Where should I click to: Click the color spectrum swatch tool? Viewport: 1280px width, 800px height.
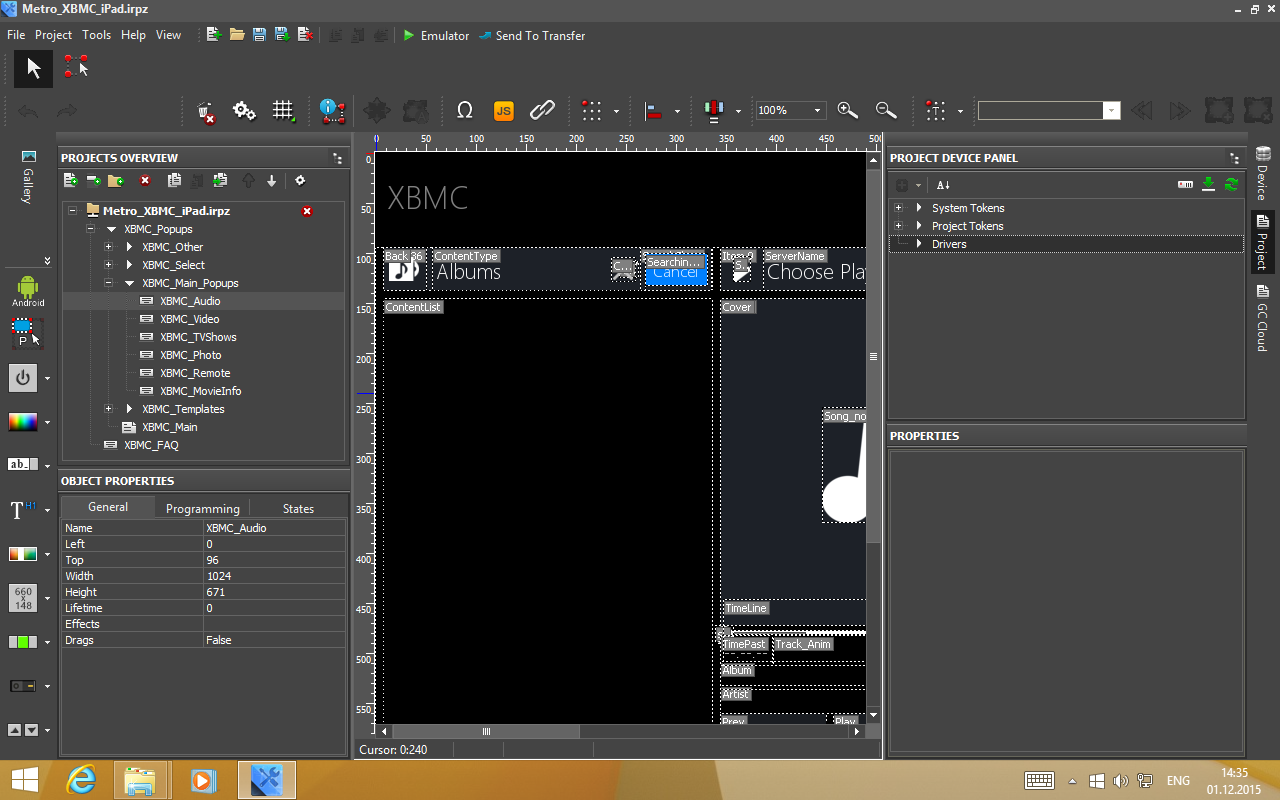22,422
